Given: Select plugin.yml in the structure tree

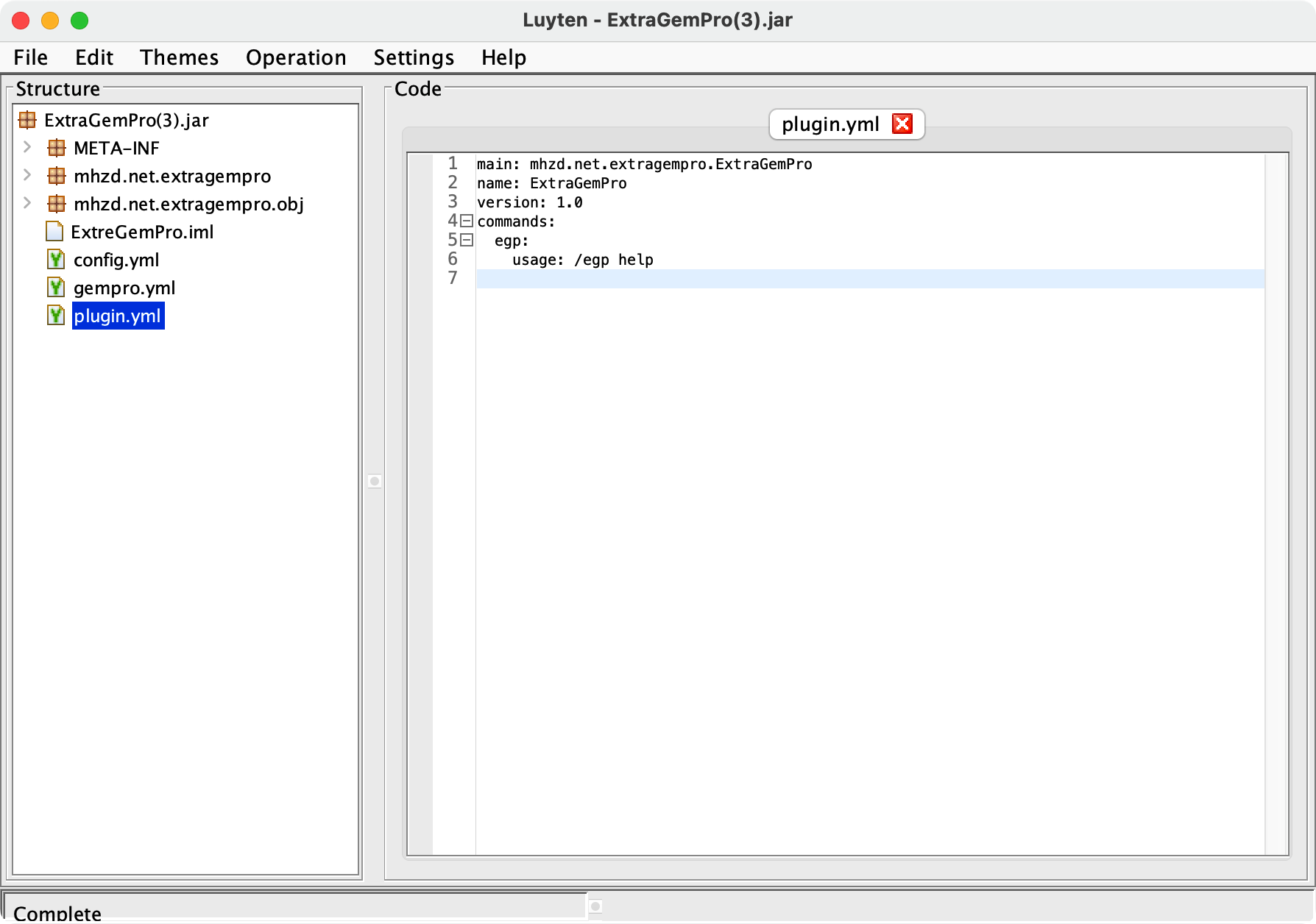Looking at the screenshot, I should pyautogui.click(x=118, y=316).
